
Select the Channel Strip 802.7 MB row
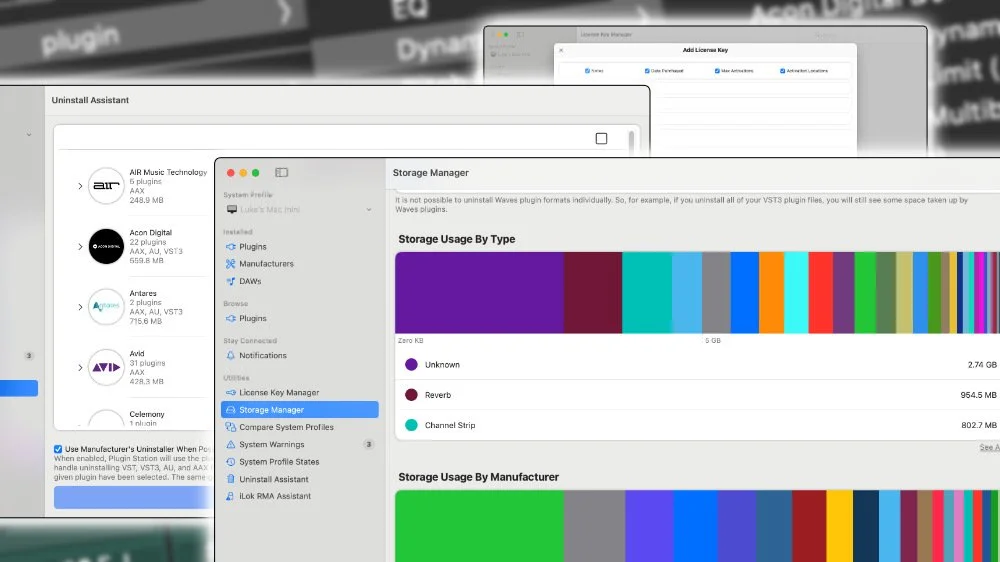point(698,425)
